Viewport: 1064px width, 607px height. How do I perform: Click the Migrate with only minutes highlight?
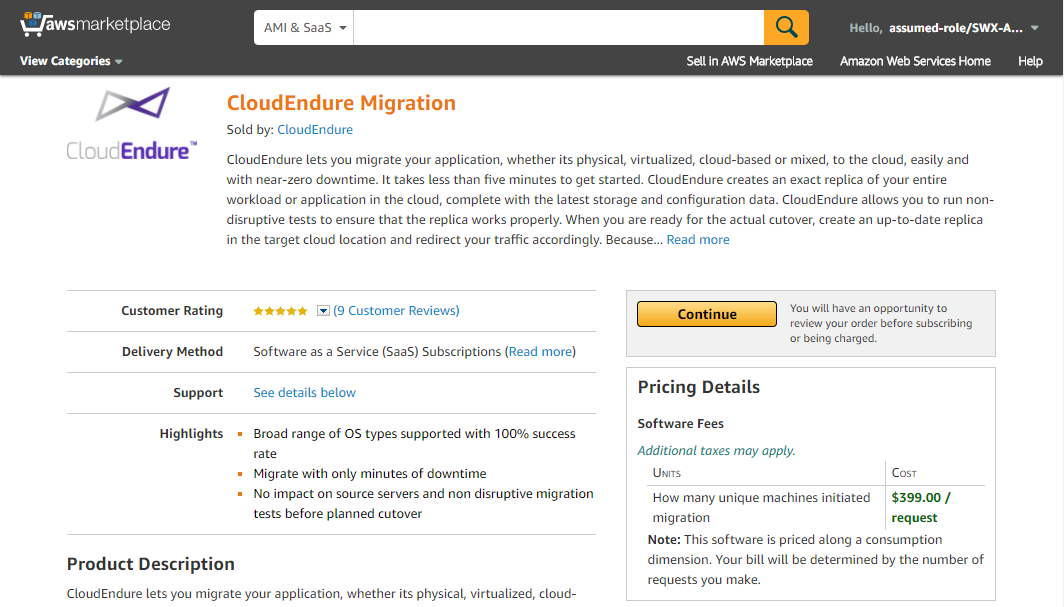370,473
